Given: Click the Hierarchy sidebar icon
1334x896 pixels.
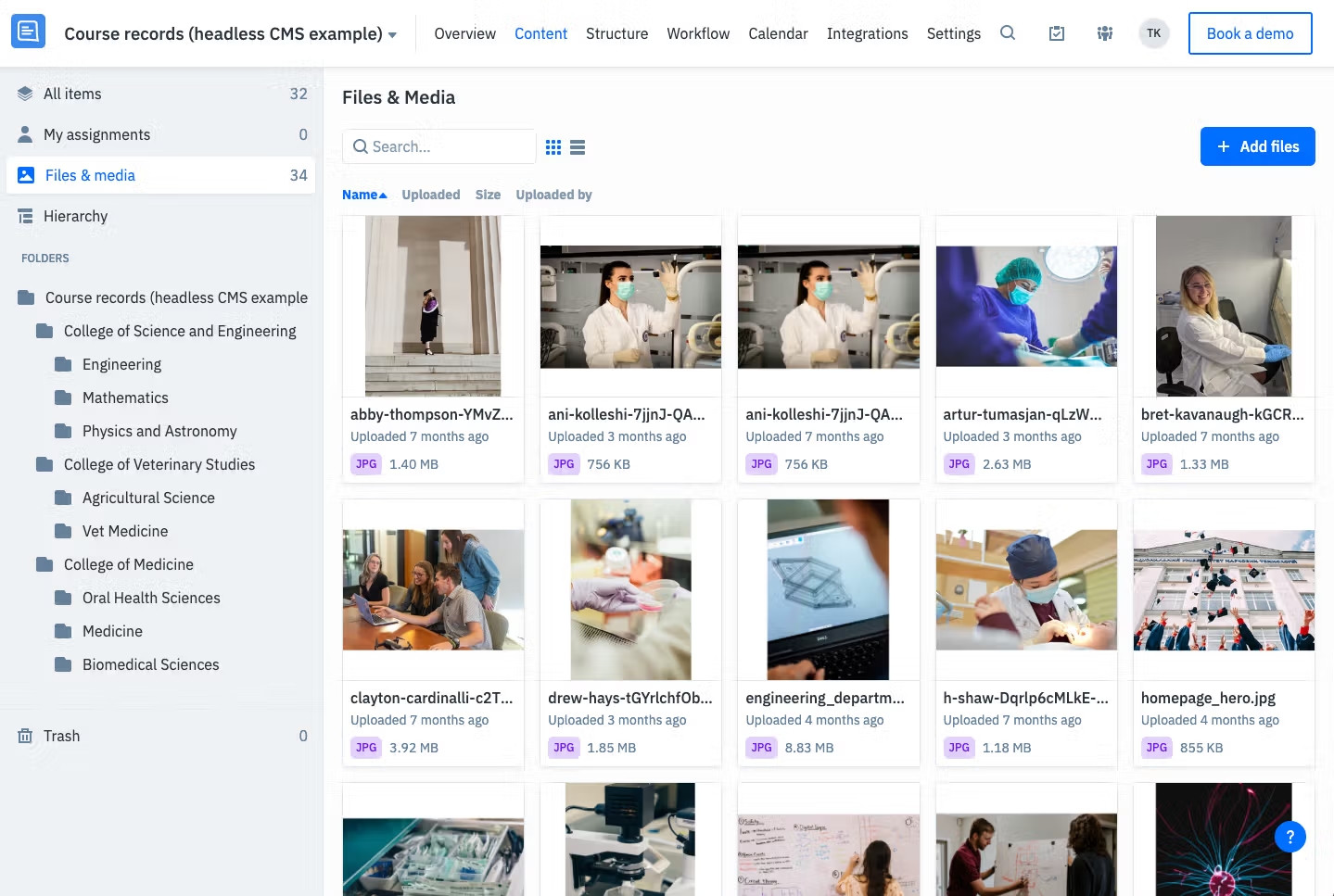Looking at the screenshot, I should [25, 215].
